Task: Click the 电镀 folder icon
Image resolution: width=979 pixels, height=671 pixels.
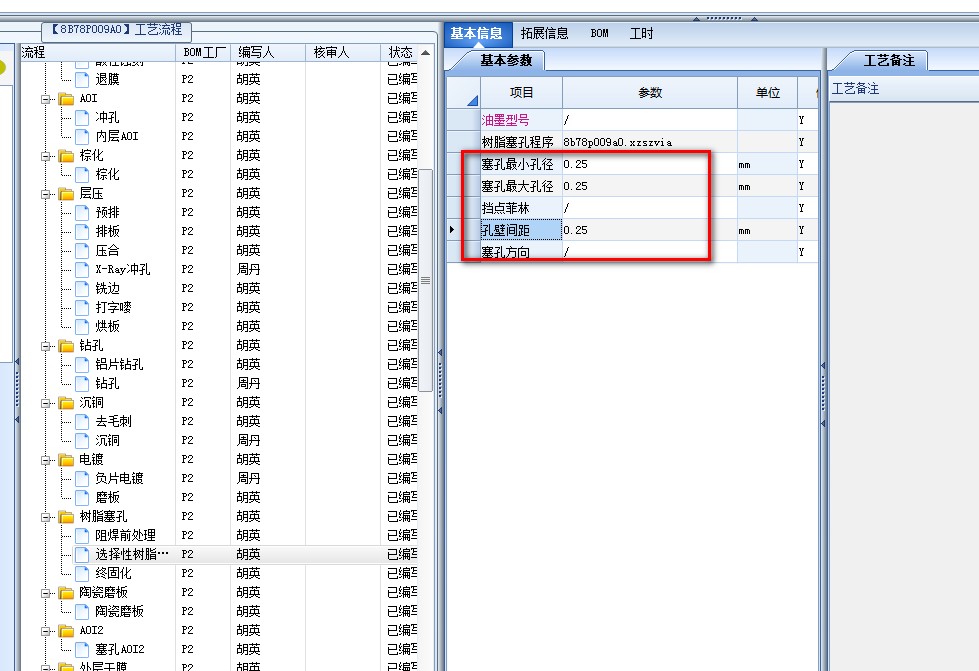Action: point(66,460)
